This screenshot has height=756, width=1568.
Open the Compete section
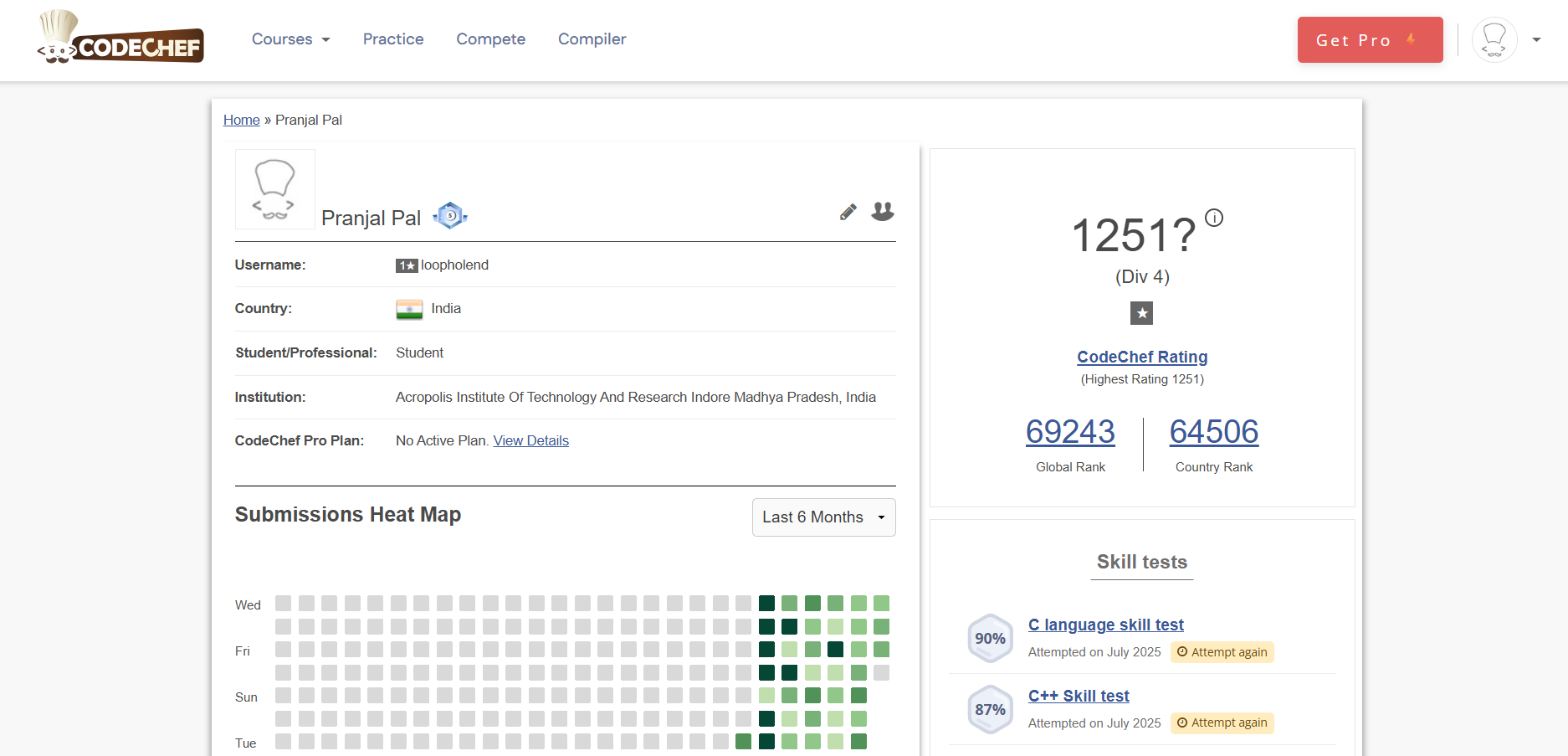pos(491,39)
